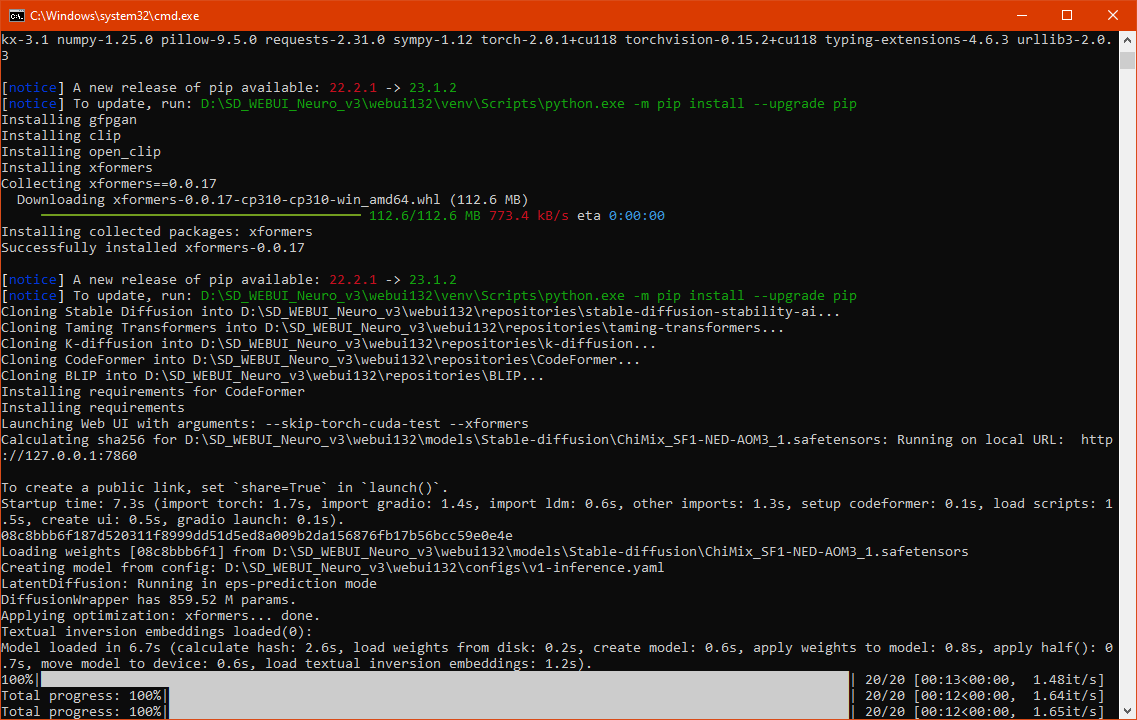Click the 'Installing clip' line

tap(61, 136)
